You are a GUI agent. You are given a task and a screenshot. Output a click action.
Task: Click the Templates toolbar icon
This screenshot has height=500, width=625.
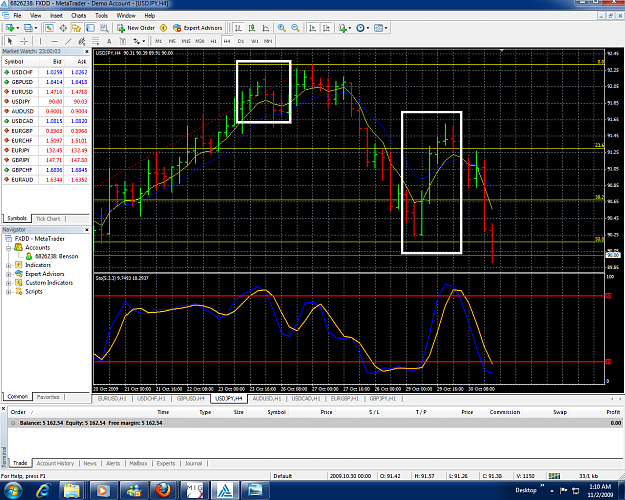(x=378, y=28)
